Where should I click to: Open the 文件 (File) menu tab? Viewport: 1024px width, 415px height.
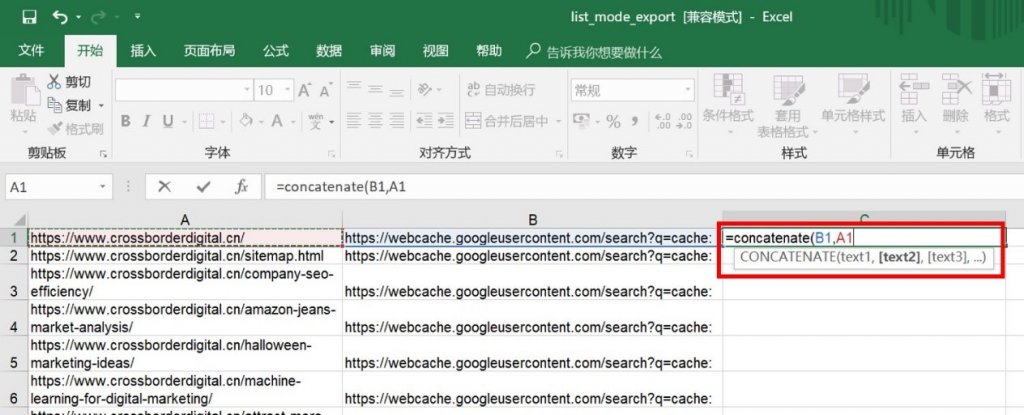pyautogui.click(x=32, y=51)
